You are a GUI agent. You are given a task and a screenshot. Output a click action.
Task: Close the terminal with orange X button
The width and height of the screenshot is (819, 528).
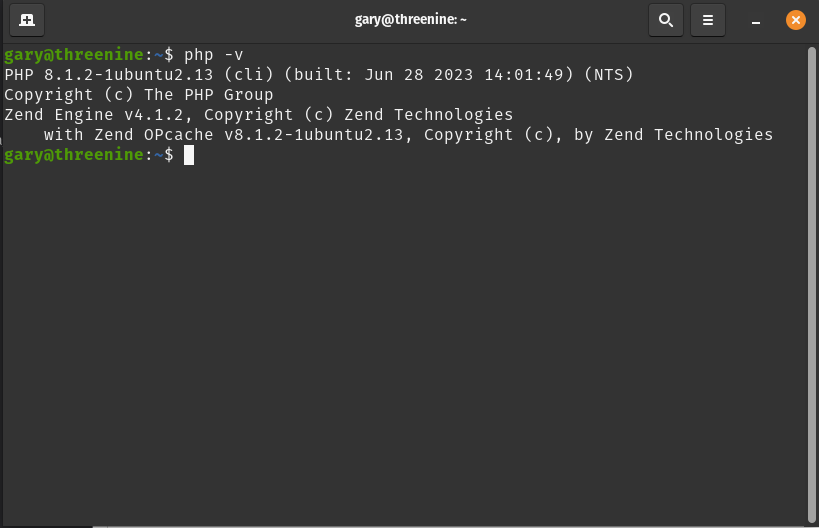[795, 20]
